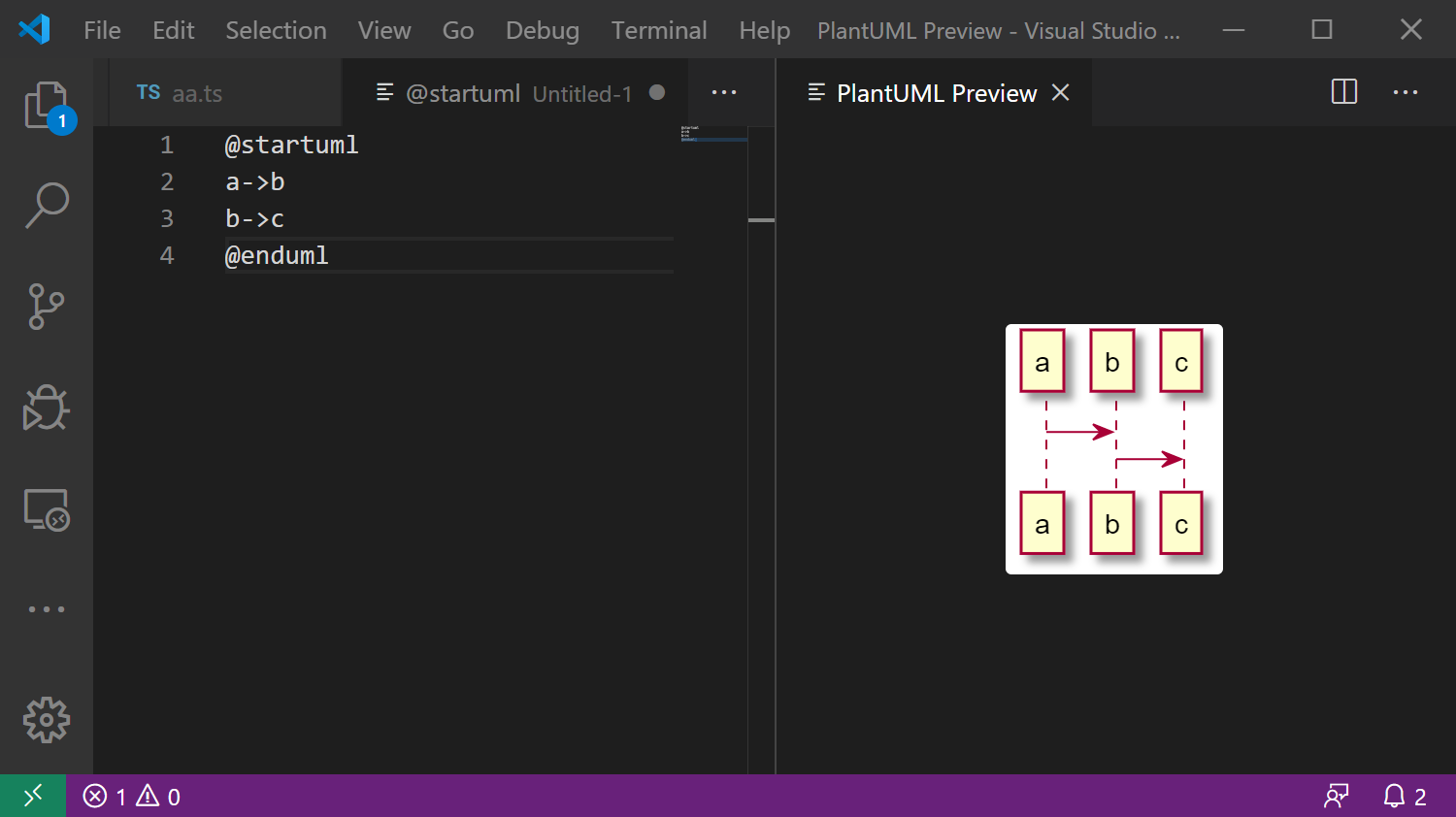The height and width of the screenshot is (817, 1456).
Task: Split the PlantUML Preview editor
Action: click(1343, 92)
